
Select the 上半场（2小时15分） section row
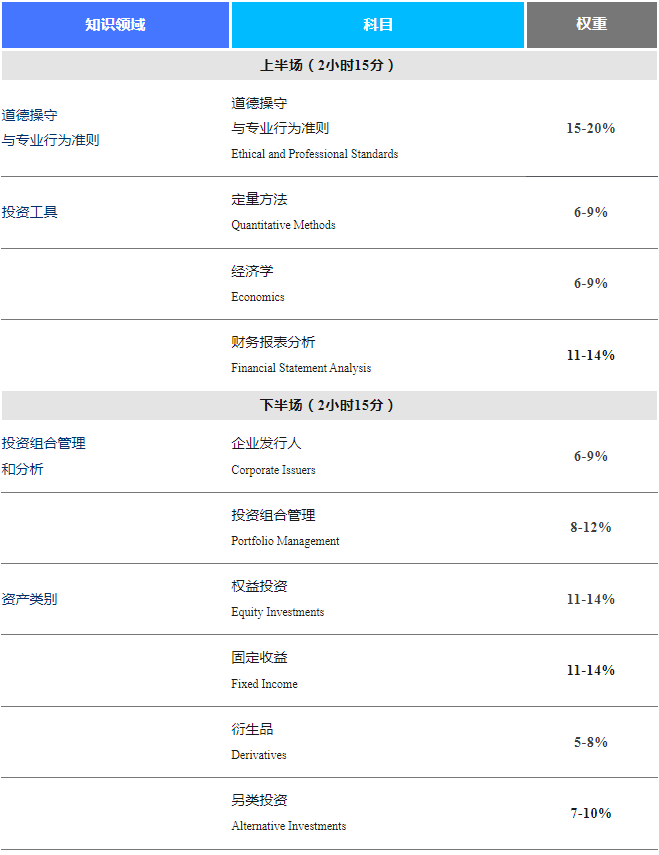point(328,65)
